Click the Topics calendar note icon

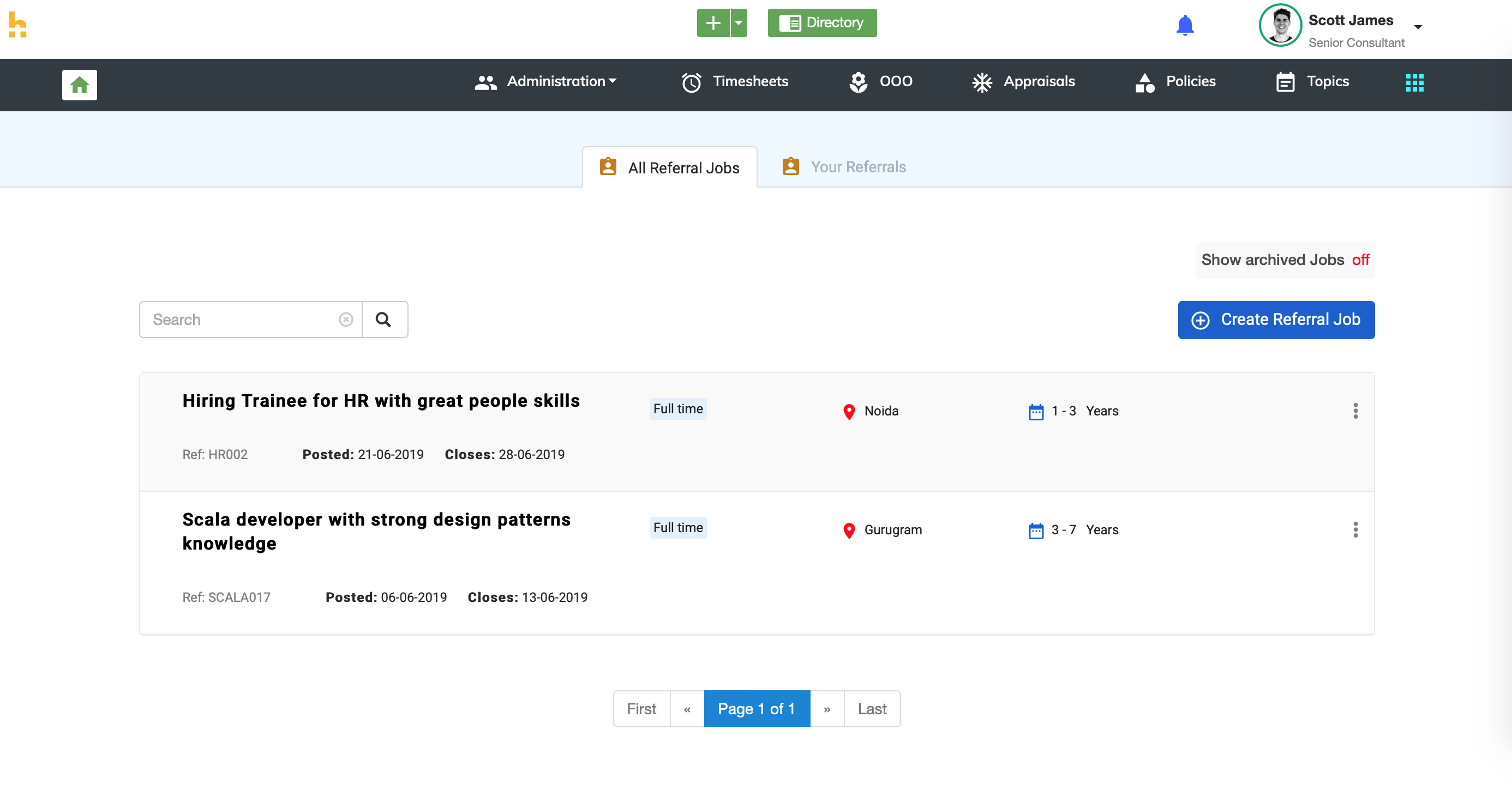coord(1285,82)
